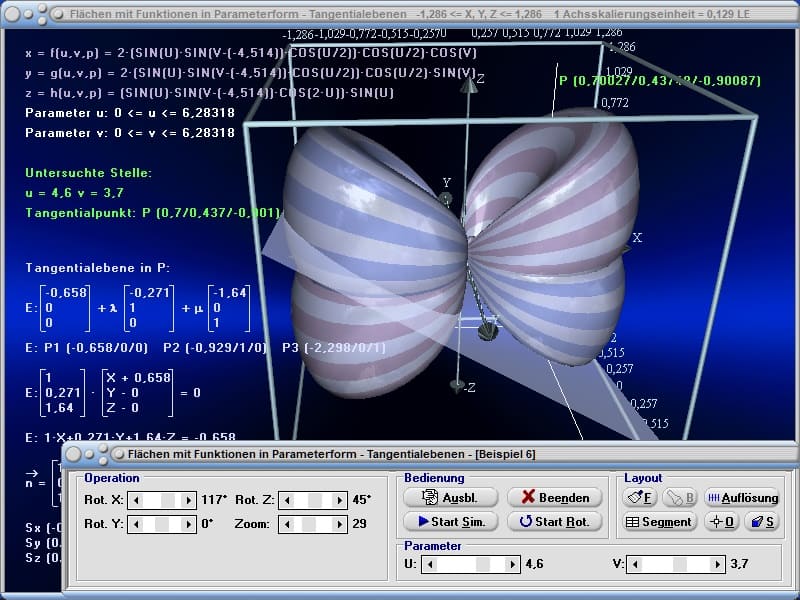Click the Rot. Z slider thumb
Image resolution: width=800 pixels, height=600 pixels.
(x=315, y=500)
